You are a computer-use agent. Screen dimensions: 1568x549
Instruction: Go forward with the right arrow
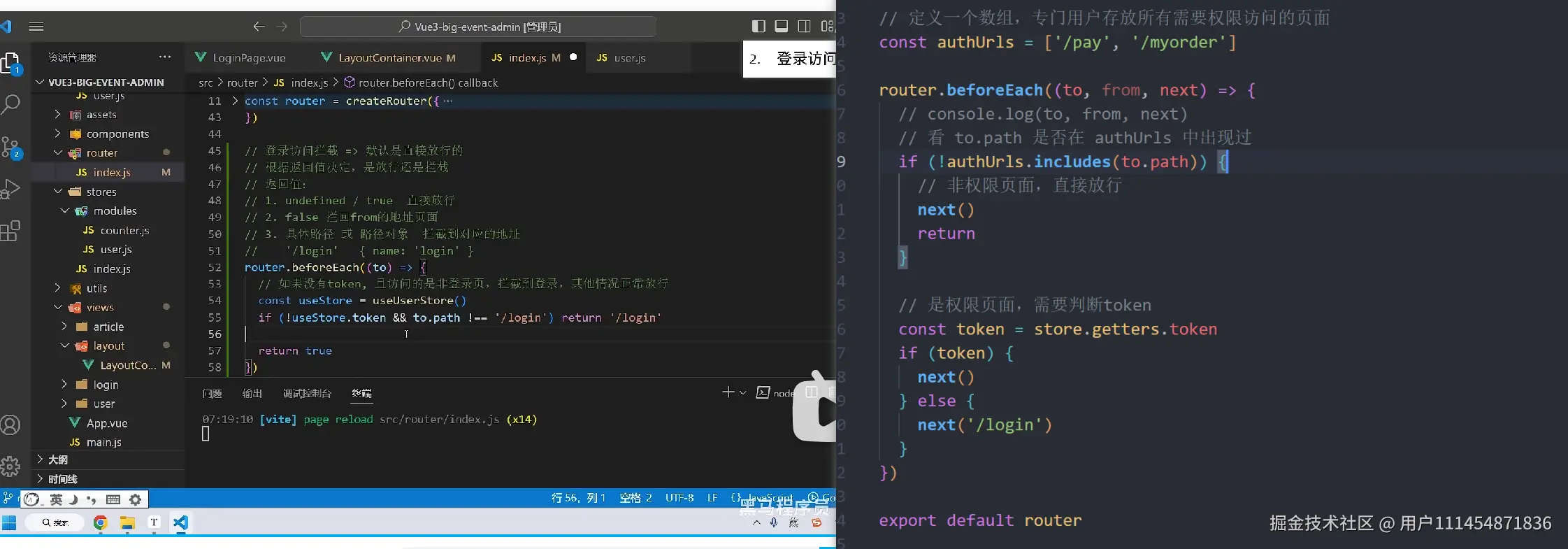click(x=282, y=27)
